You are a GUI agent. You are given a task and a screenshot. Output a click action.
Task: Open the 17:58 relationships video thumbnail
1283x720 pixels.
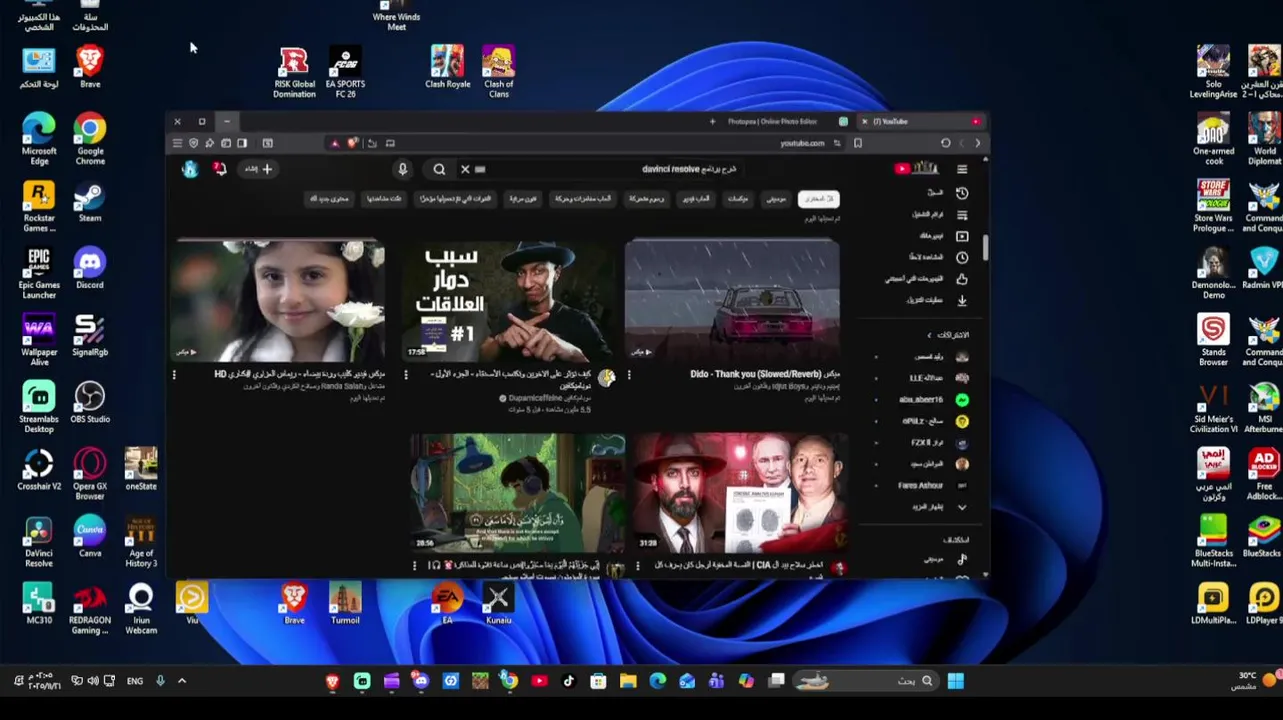(x=509, y=300)
